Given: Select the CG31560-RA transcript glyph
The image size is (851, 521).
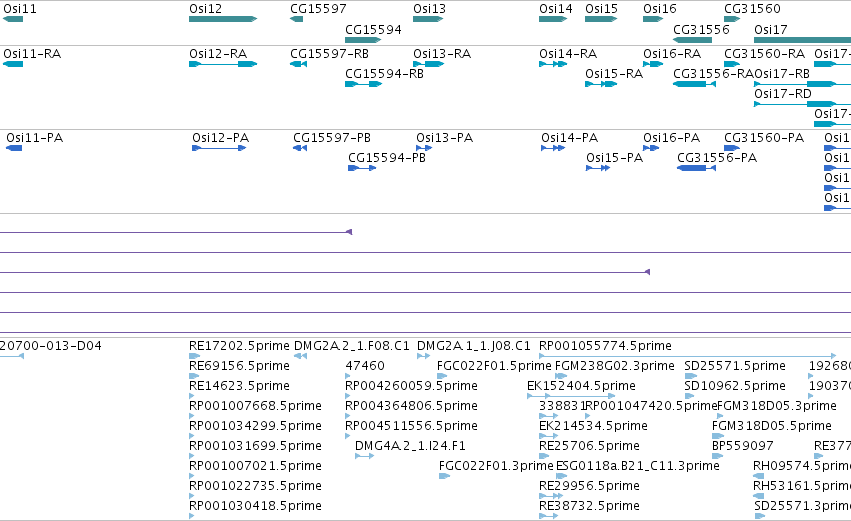Looking at the screenshot, I should pos(732,64).
